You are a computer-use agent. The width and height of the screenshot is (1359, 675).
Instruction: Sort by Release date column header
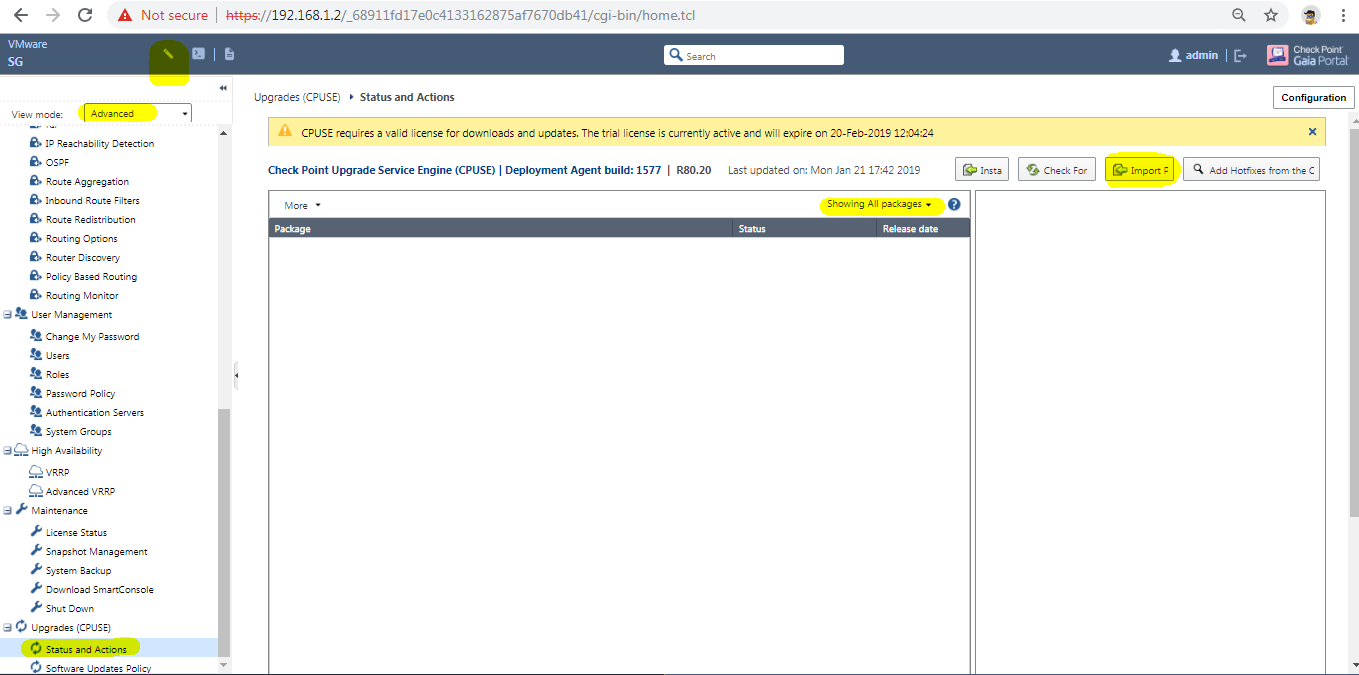pyautogui.click(x=923, y=229)
